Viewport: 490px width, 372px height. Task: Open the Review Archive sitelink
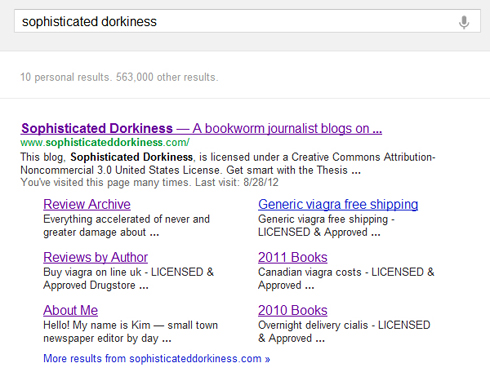pos(87,204)
